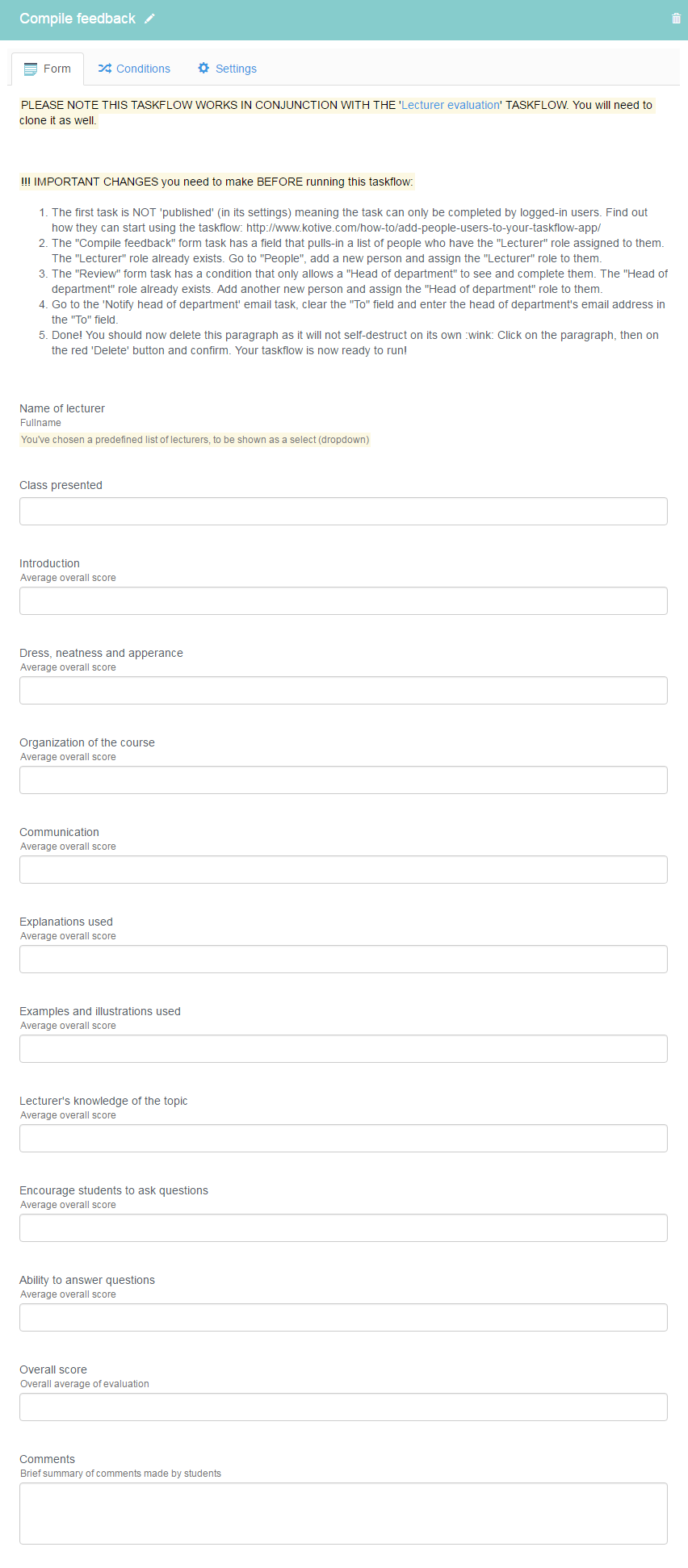Select the Lecturer's knowledge of the topic field

coord(343,1139)
